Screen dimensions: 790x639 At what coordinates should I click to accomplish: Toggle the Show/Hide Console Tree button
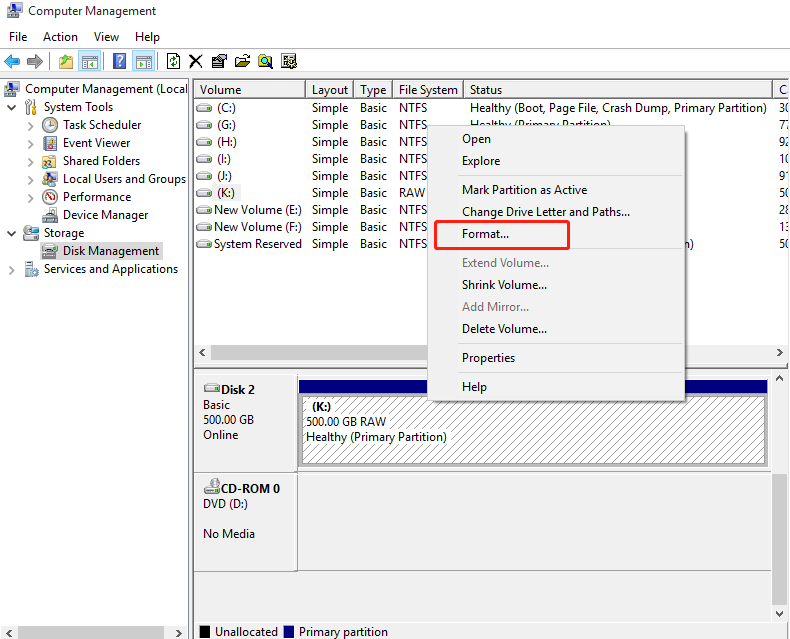(x=90, y=62)
